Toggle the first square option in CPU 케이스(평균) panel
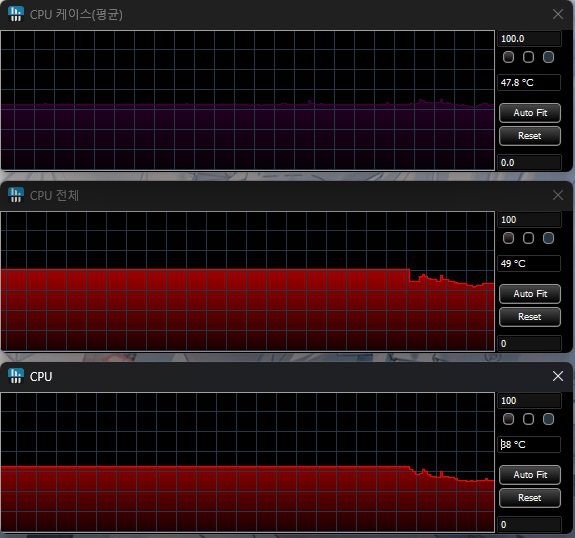 pos(508,57)
